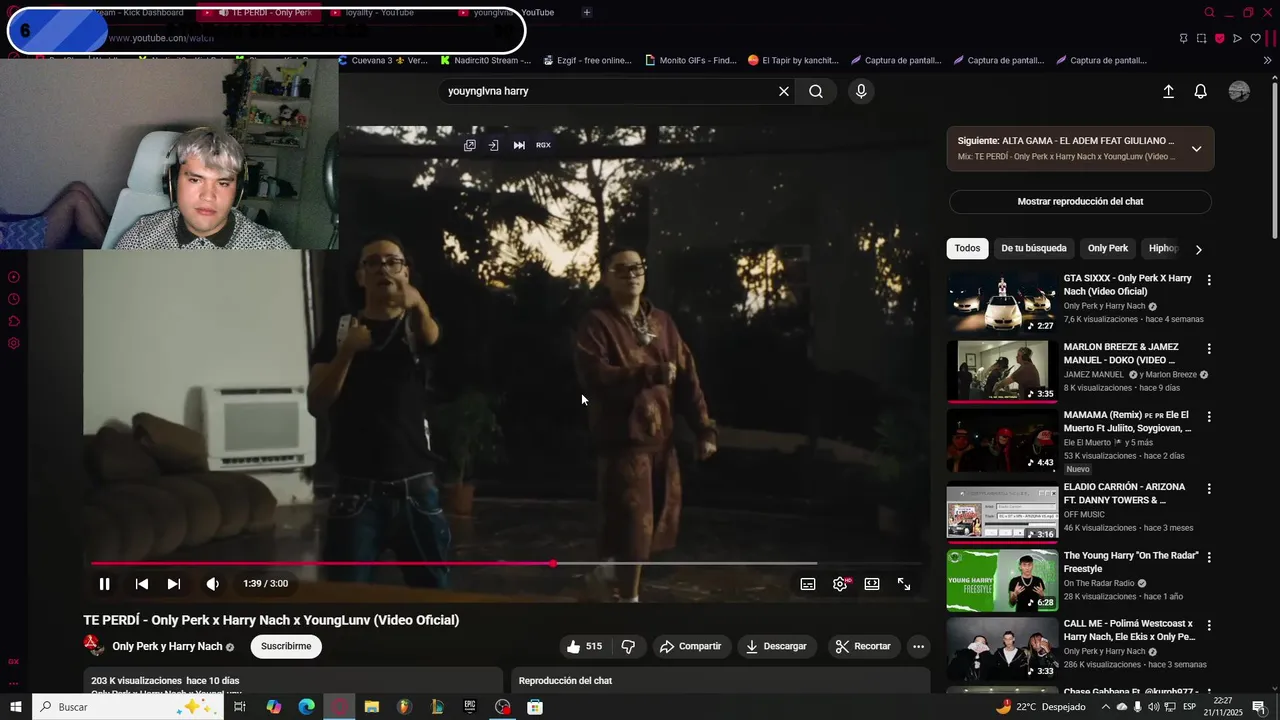Open a new browser tab
The width and height of the screenshot is (1280, 720).
tap(587, 12)
